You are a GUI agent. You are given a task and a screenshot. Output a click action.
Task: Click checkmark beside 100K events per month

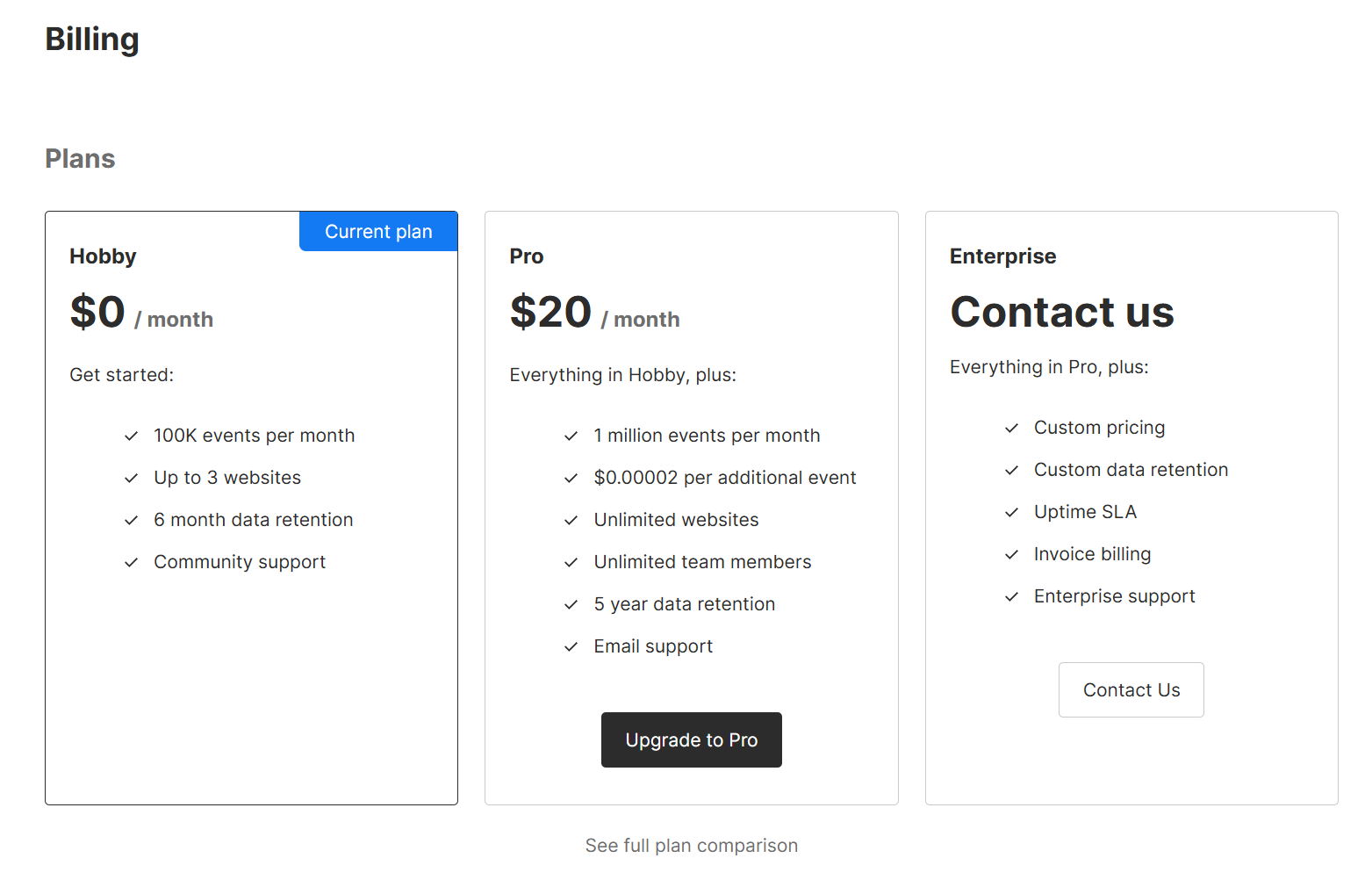tap(132, 436)
